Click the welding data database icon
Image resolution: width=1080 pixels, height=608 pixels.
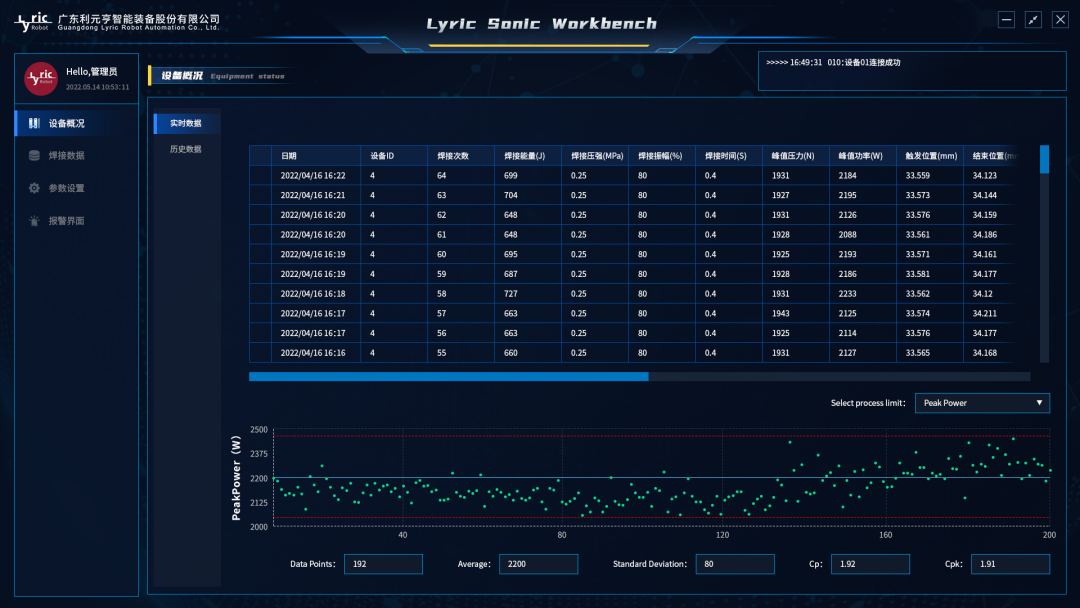[x=34, y=156]
